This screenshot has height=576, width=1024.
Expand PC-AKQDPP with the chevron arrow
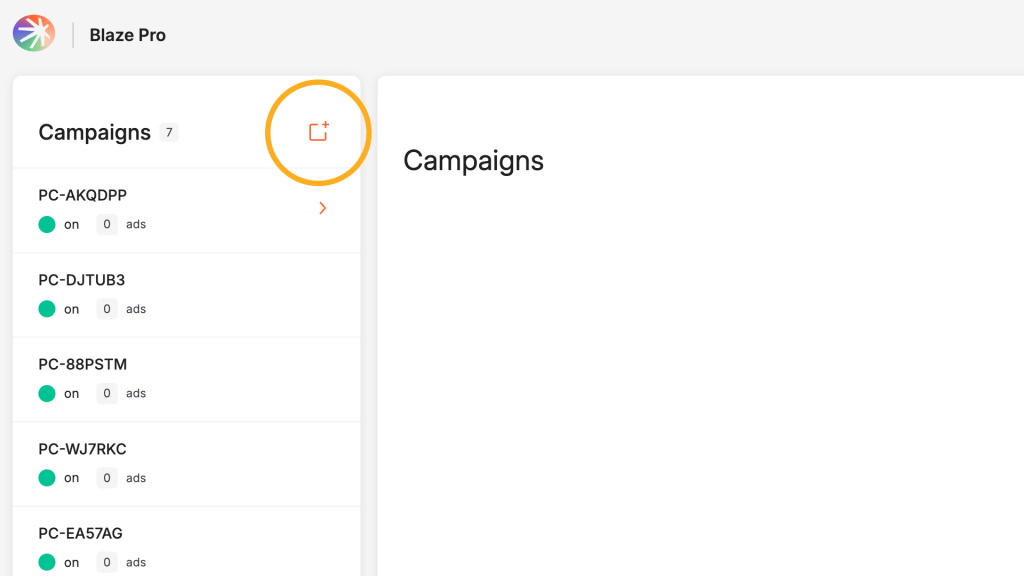tap(322, 208)
